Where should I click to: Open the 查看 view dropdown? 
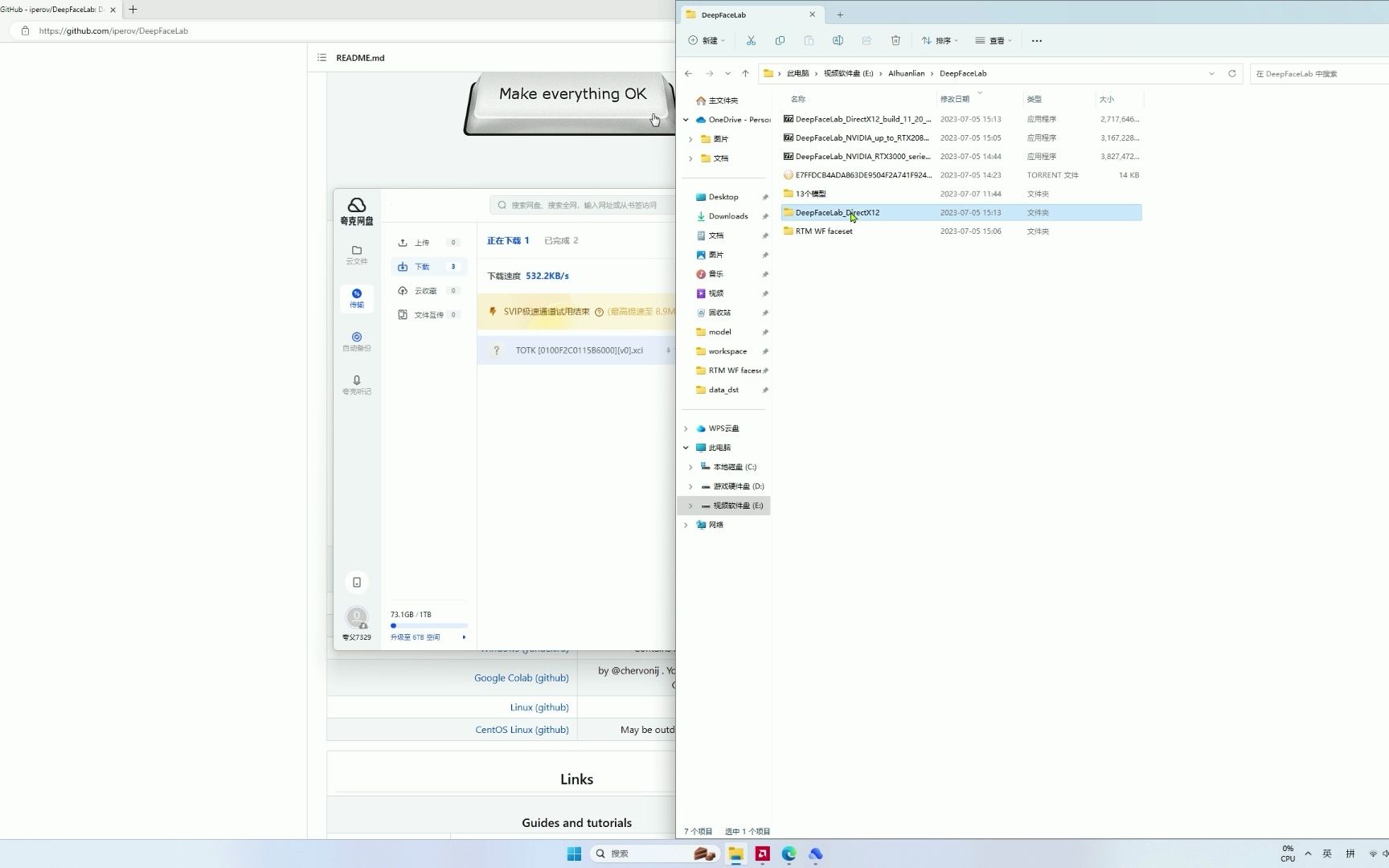pos(994,40)
